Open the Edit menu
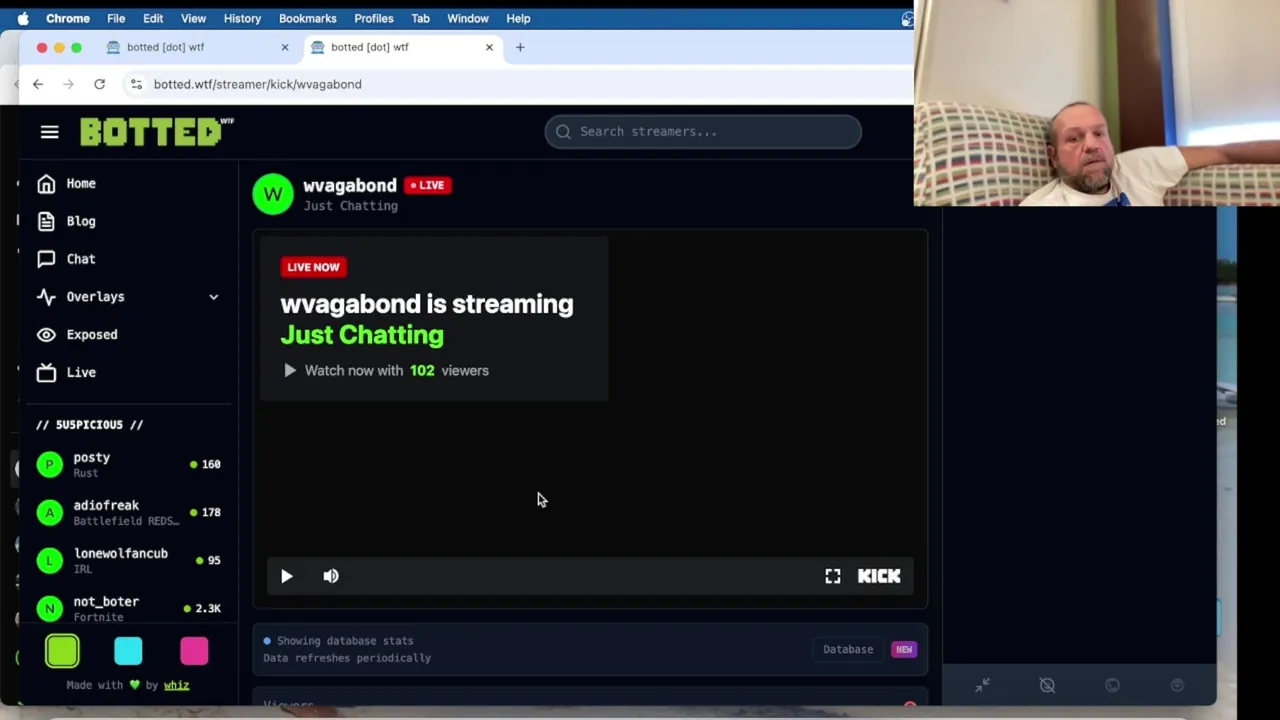Viewport: 1280px width, 720px height. (x=153, y=18)
